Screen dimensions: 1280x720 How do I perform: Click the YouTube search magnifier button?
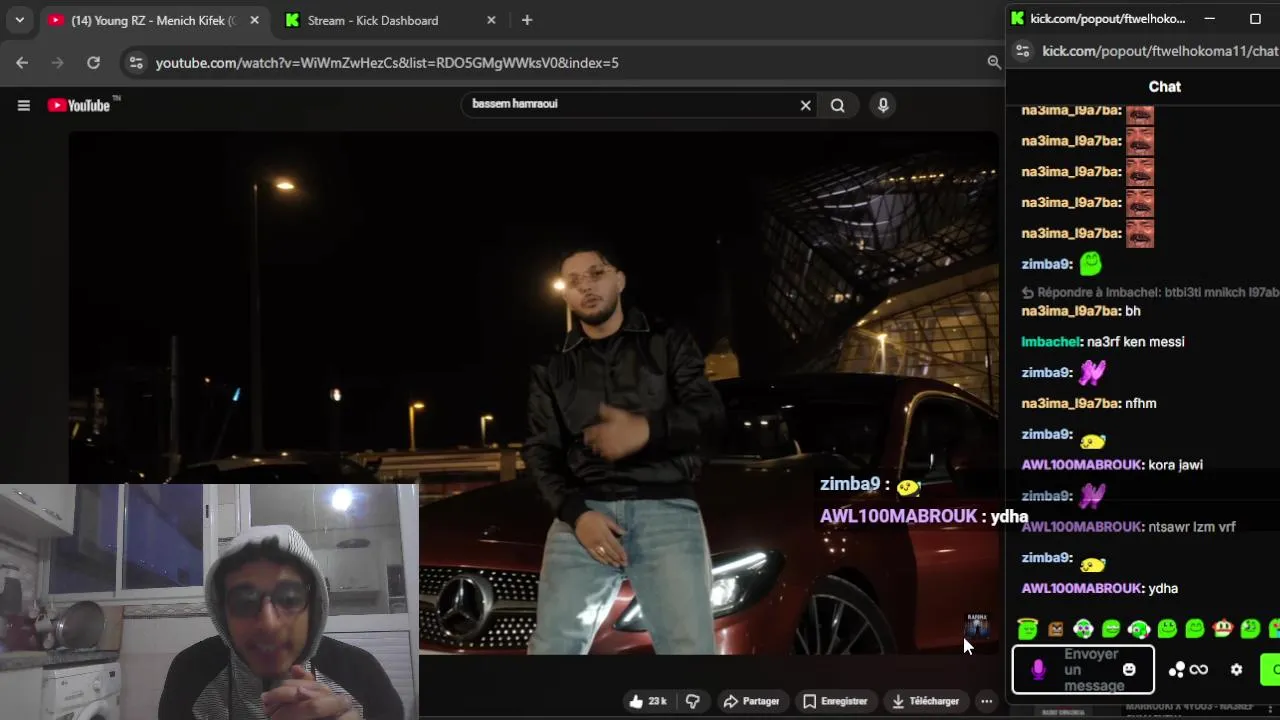[838, 105]
